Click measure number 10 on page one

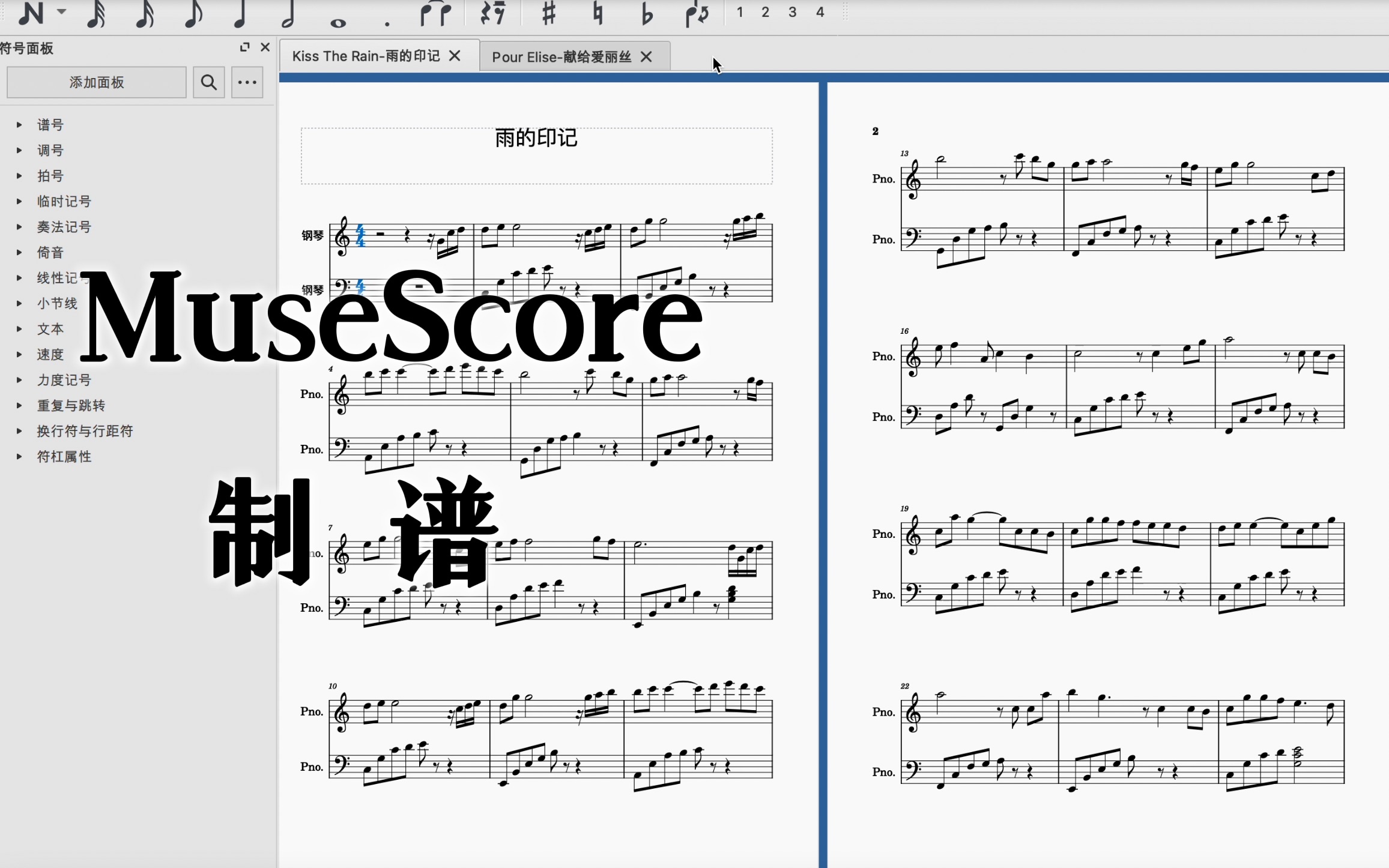[x=333, y=686]
